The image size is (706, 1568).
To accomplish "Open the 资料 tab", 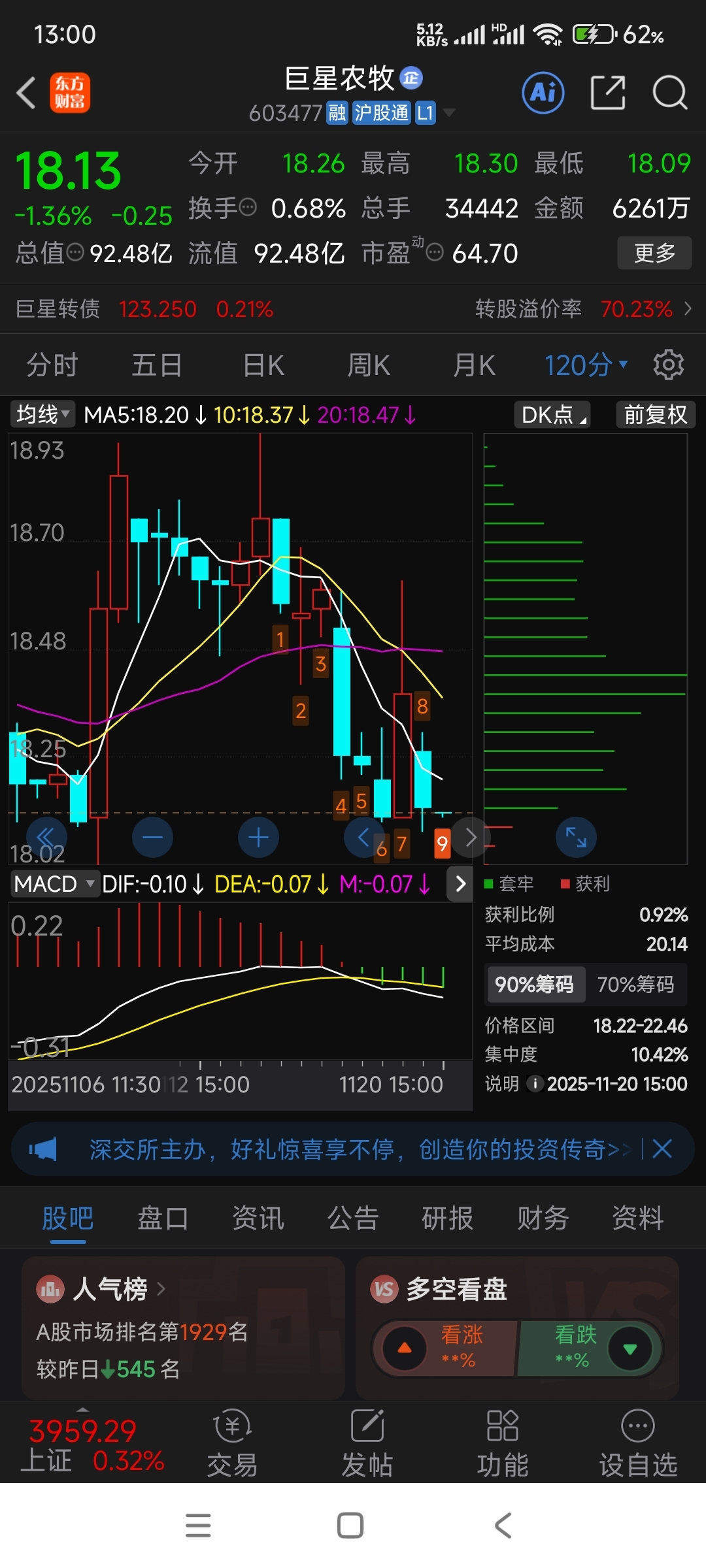I will pyautogui.click(x=638, y=1218).
